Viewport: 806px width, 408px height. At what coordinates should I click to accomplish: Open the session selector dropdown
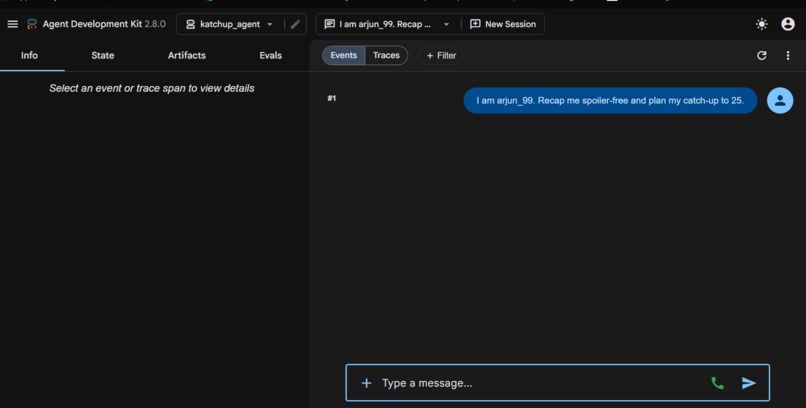[387, 24]
